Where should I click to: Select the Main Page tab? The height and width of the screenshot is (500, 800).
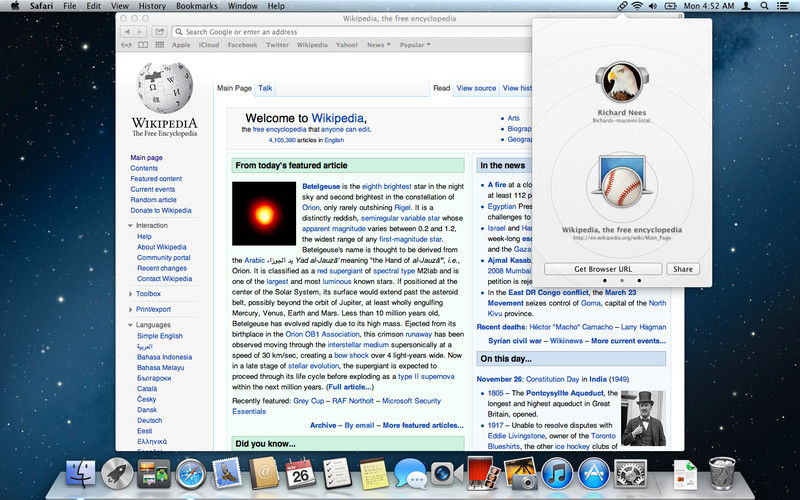pos(234,88)
